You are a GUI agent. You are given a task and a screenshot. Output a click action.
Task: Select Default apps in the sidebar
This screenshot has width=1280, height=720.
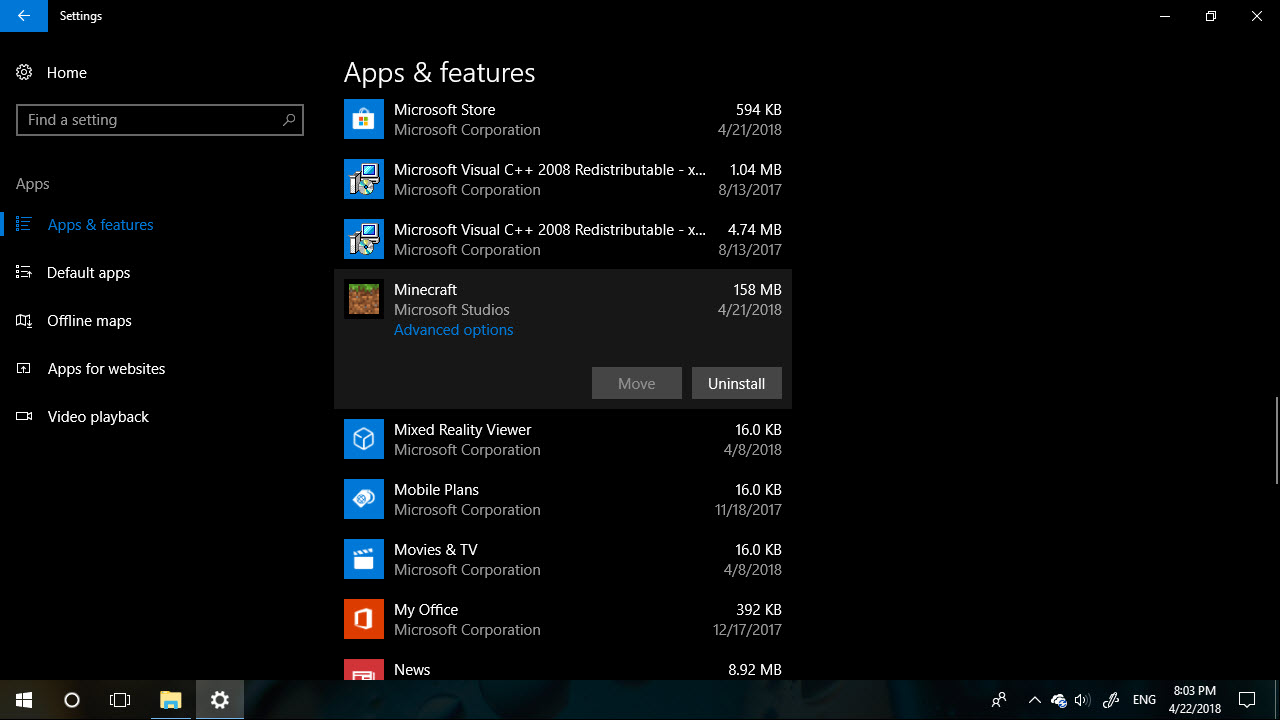point(89,273)
